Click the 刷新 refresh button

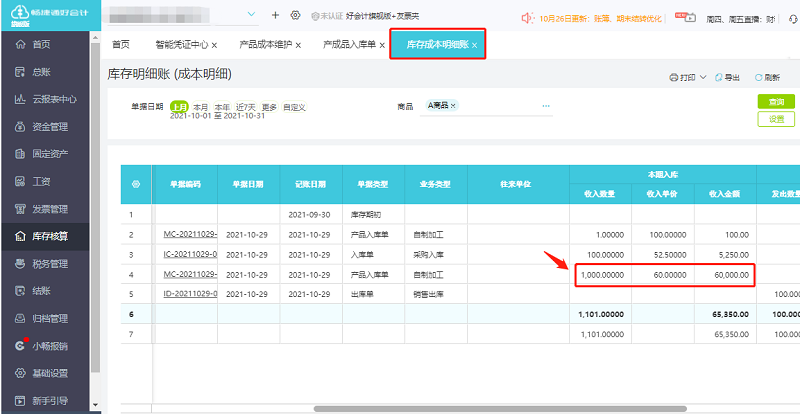768,77
